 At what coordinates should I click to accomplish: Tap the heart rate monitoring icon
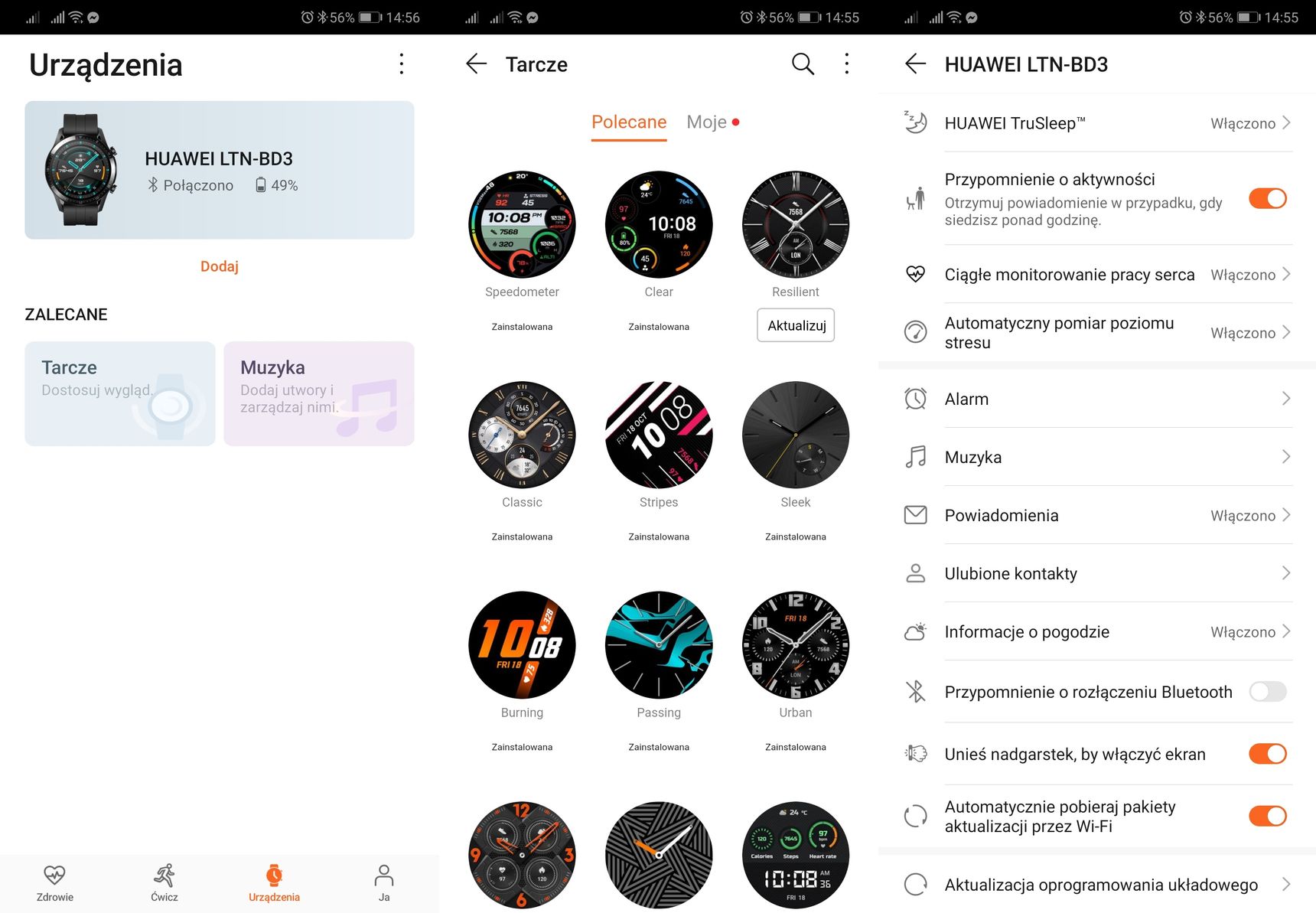(915, 274)
